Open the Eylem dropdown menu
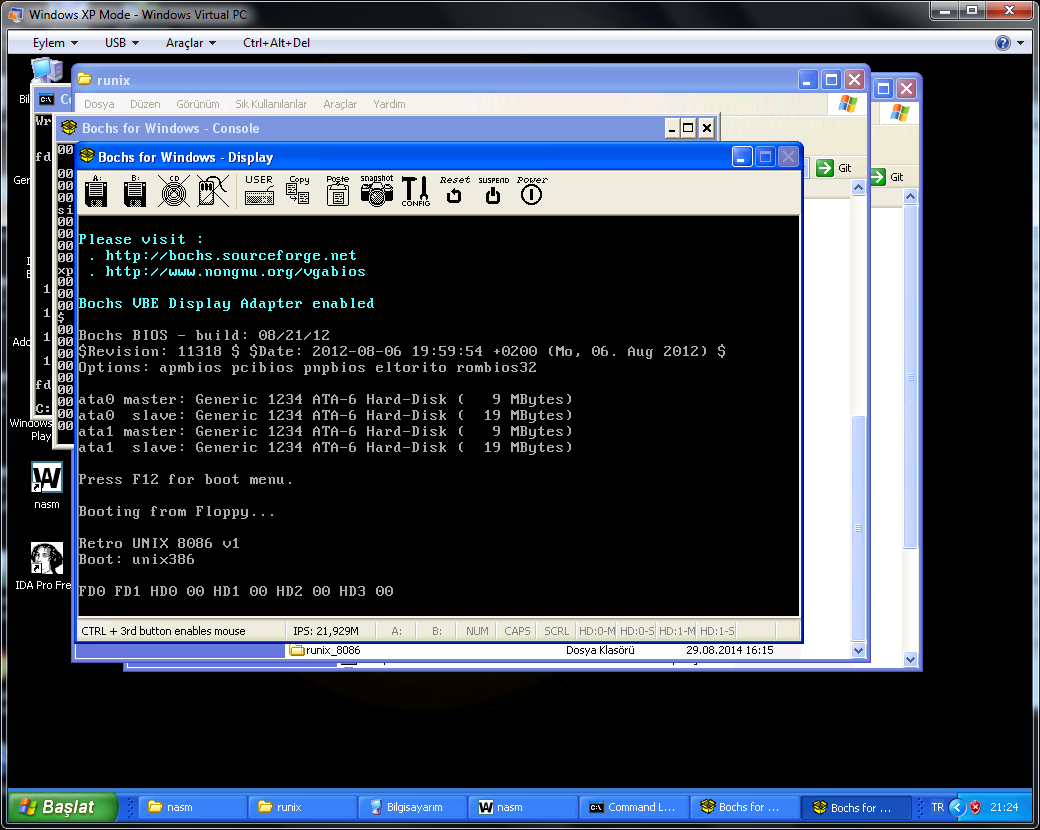This screenshot has height=830, width=1040. (56, 42)
